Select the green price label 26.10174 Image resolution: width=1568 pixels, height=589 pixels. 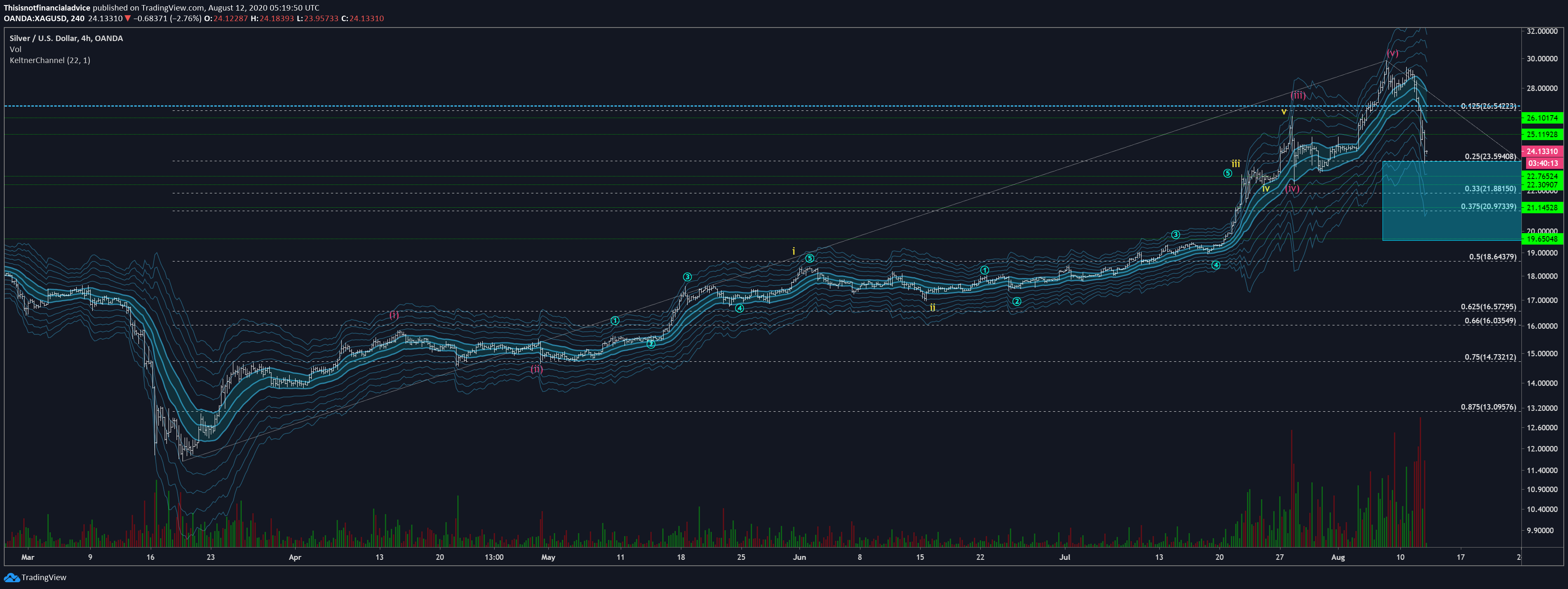click(x=1542, y=118)
